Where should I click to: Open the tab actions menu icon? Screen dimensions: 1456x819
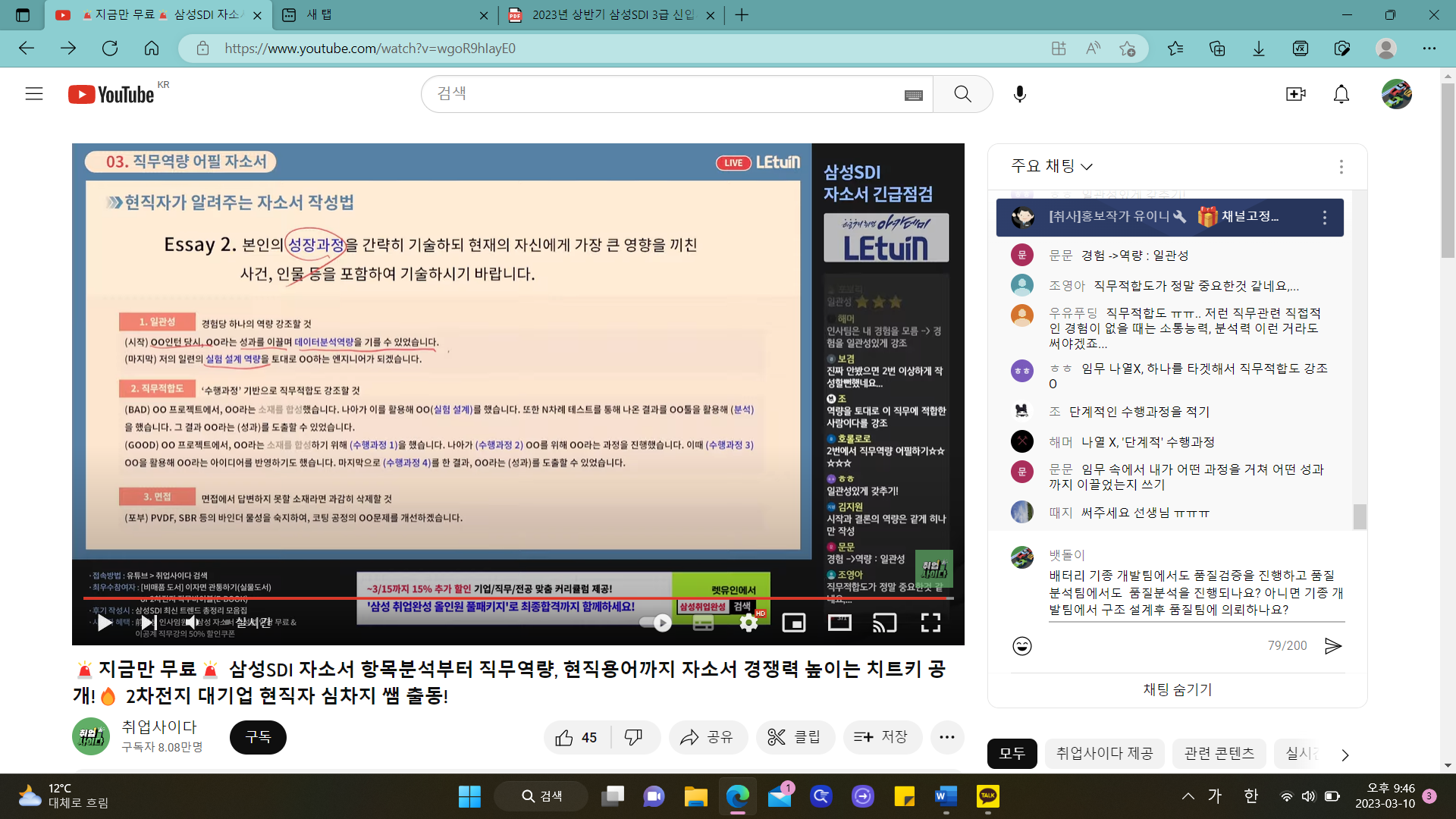pyautogui.click(x=23, y=14)
